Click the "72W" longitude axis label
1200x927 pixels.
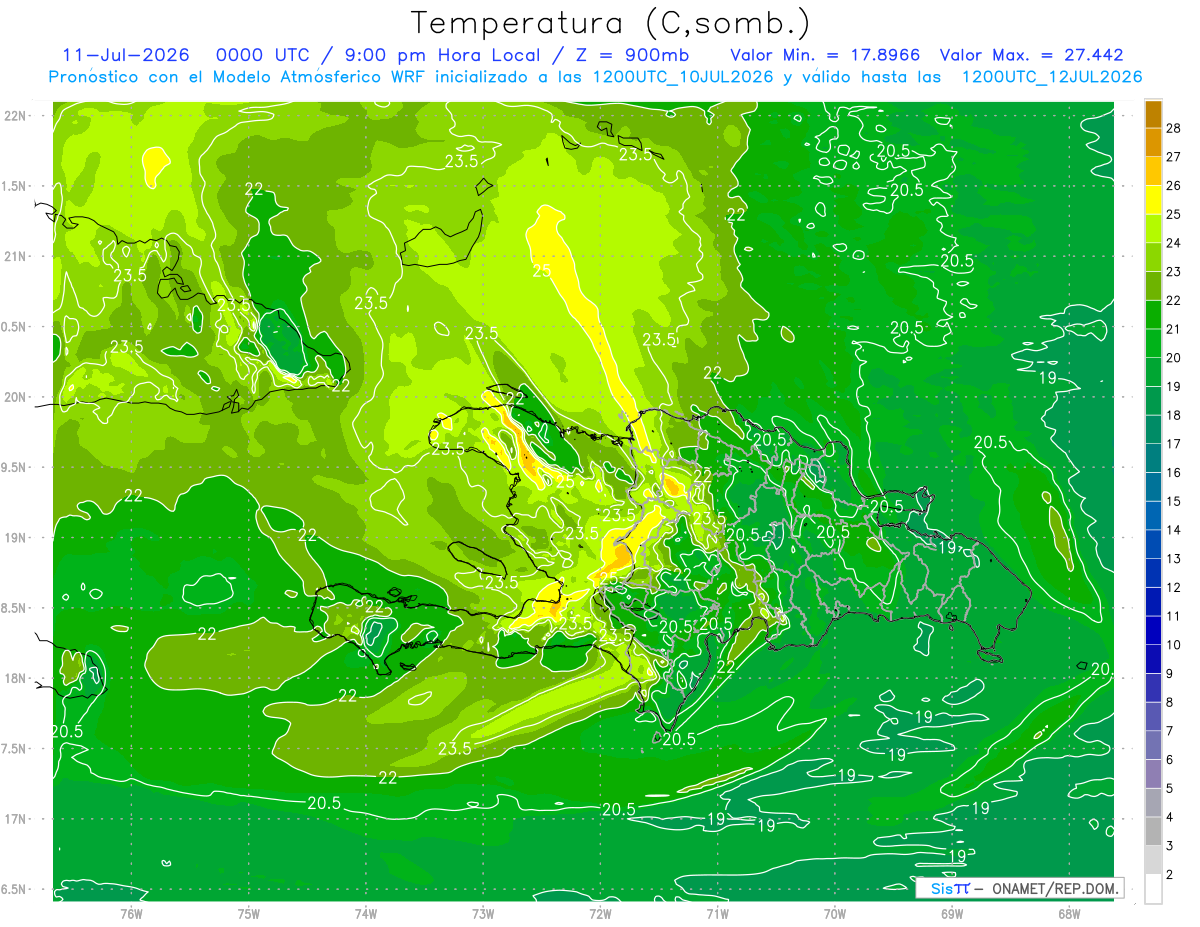click(x=600, y=913)
